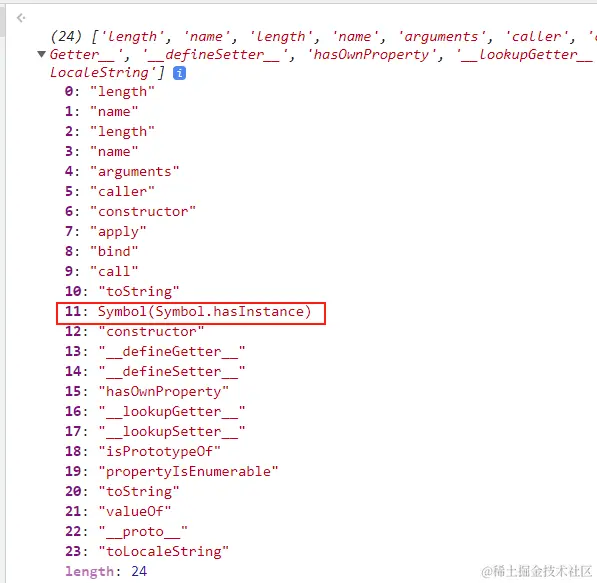Image resolution: width=597 pixels, height=583 pixels.
Task: Select index 15 "hasOwnProperty" entry
Action: [x=147, y=391]
